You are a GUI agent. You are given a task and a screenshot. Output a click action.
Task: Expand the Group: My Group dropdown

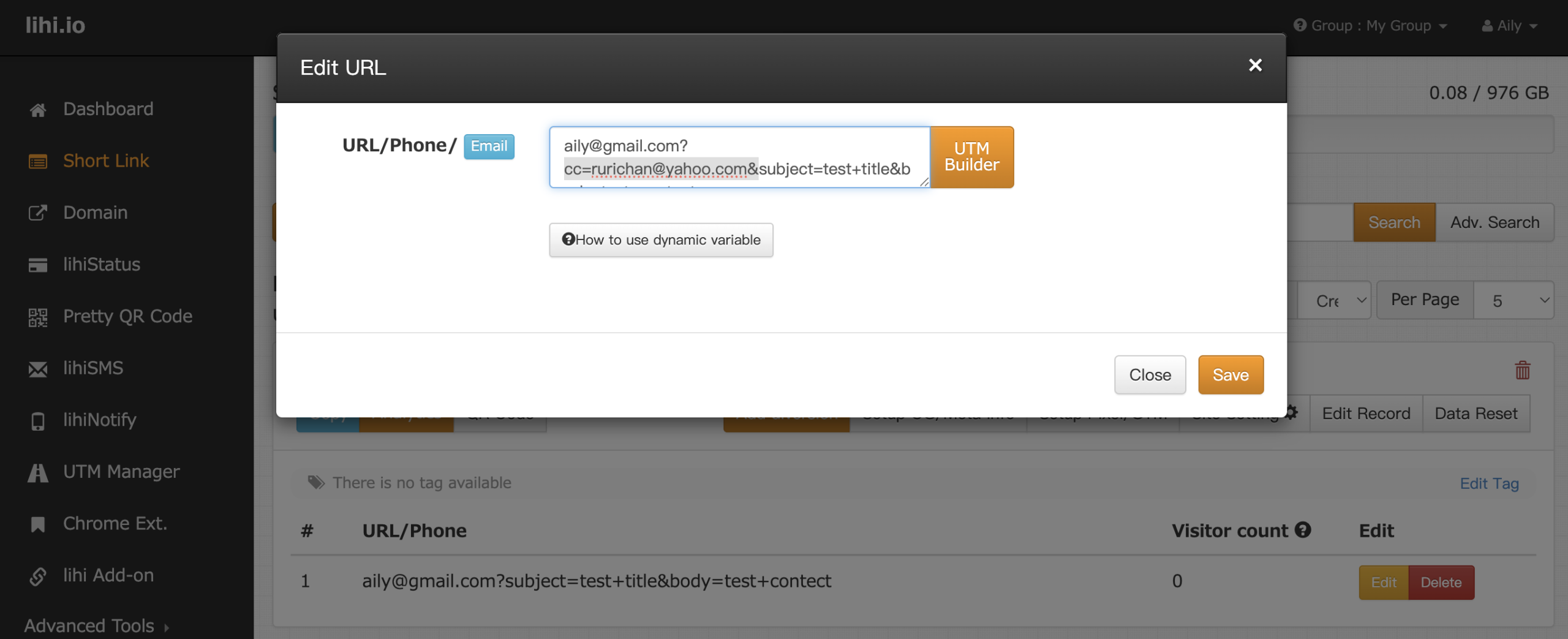click(1371, 26)
